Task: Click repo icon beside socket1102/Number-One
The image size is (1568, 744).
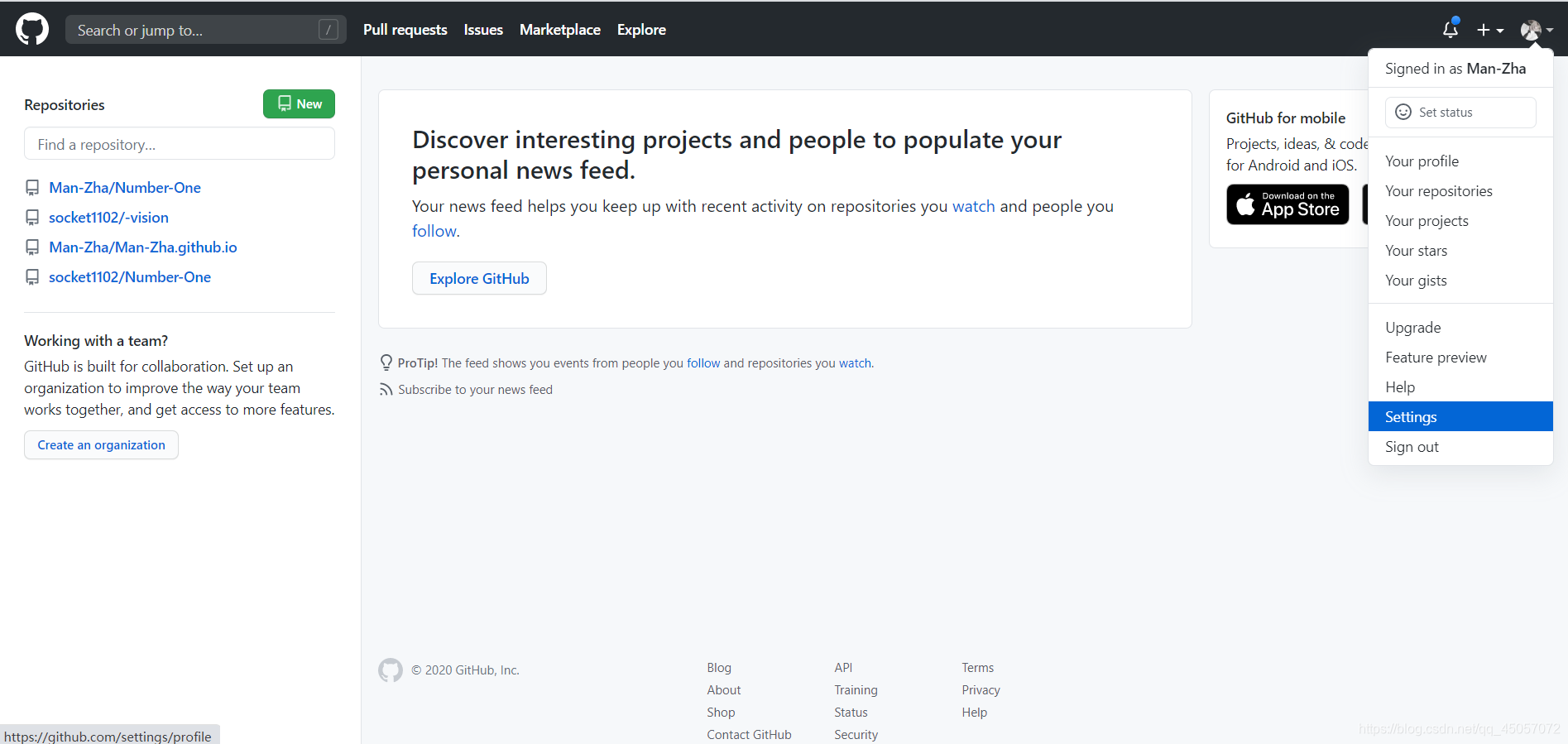Action: pos(32,277)
